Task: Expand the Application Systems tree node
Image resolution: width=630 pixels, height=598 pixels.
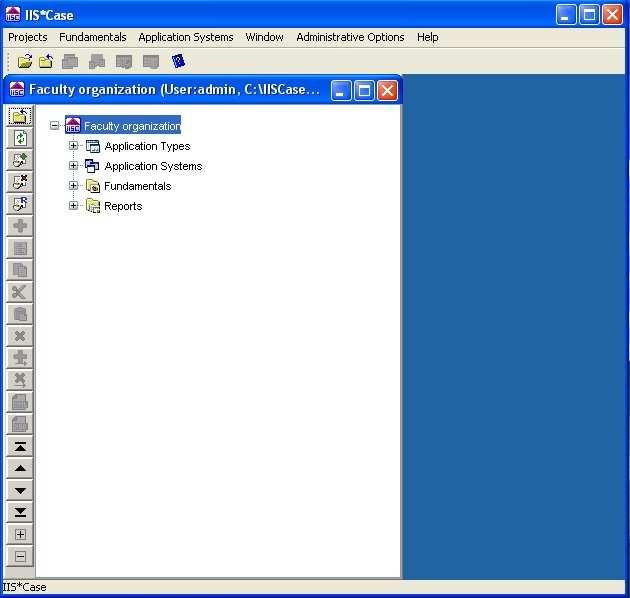Action: point(73,165)
